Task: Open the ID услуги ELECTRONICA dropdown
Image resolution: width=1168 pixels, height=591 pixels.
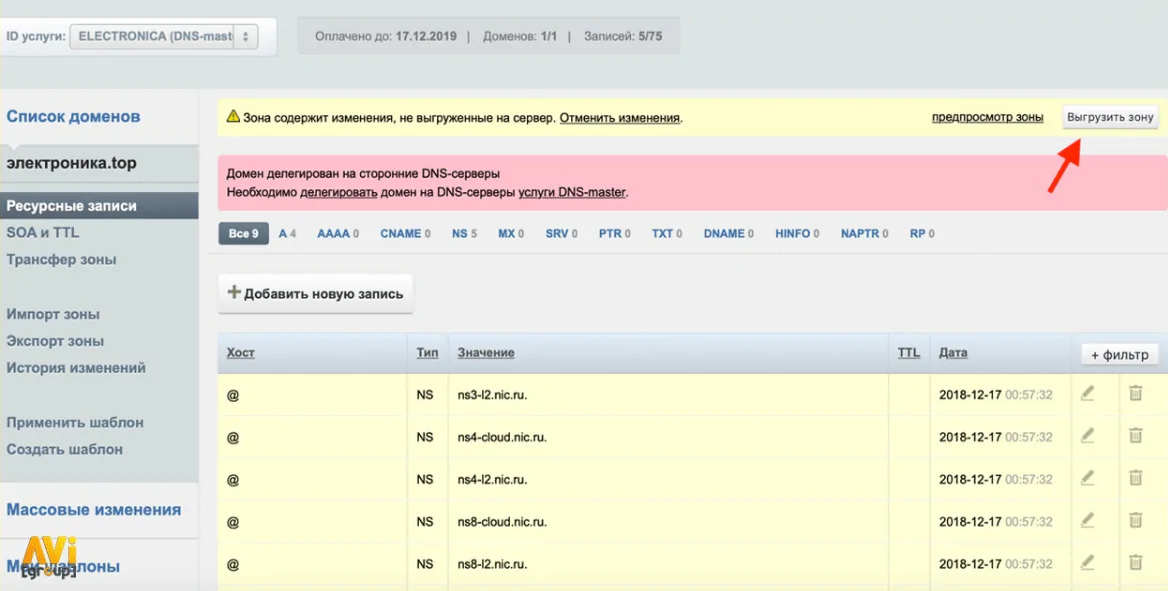Action: pos(164,36)
